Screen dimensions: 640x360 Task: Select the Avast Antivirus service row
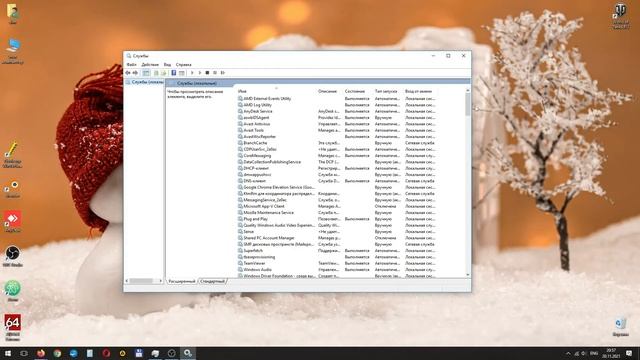click(x=337, y=124)
